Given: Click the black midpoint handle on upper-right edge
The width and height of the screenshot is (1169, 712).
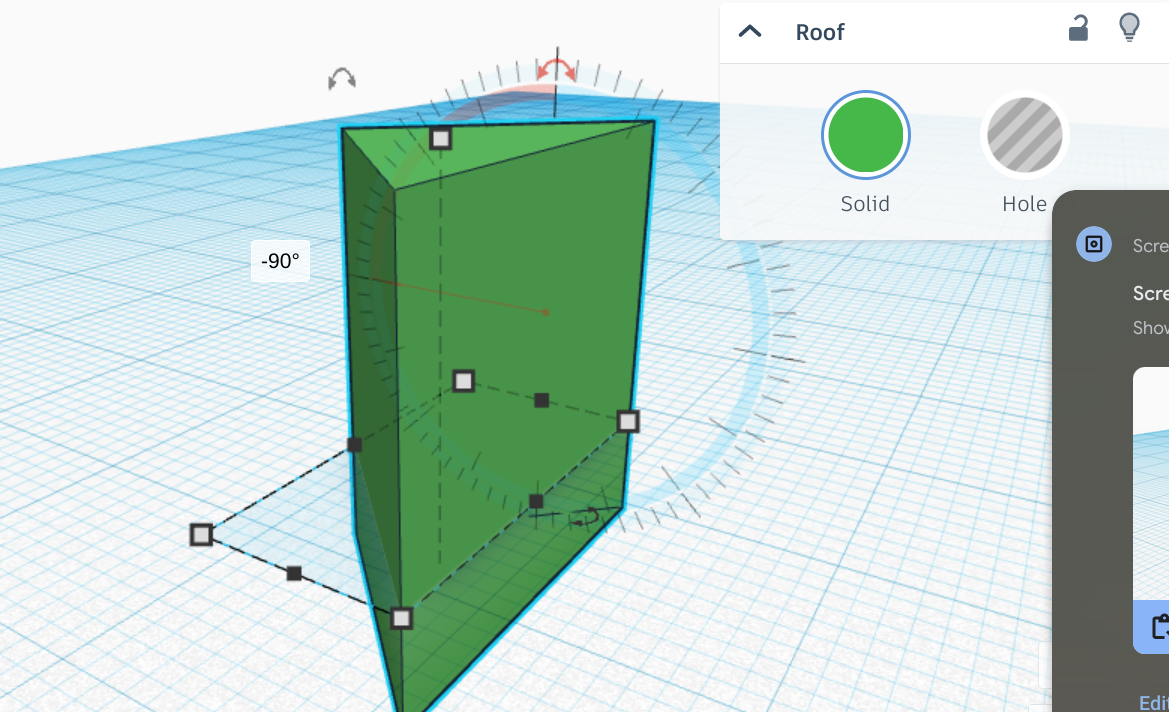Looking at the screenshot, I should (542, 400).
